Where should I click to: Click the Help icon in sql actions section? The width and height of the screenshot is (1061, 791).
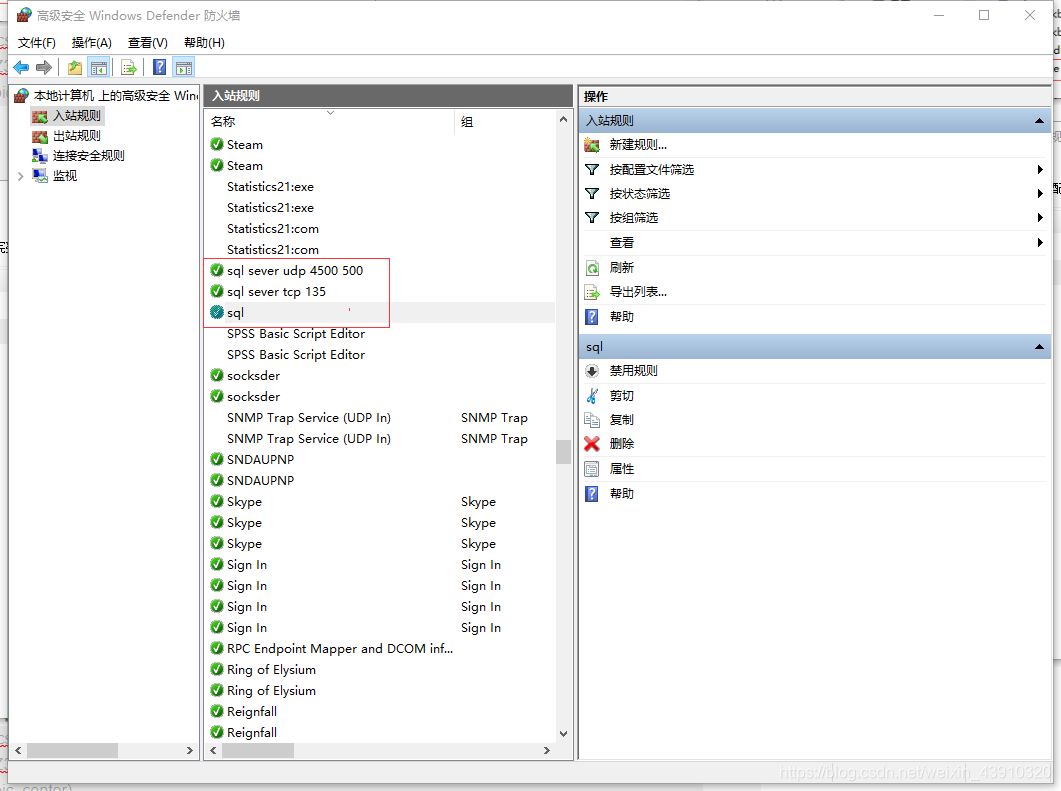tap(592, 494)
